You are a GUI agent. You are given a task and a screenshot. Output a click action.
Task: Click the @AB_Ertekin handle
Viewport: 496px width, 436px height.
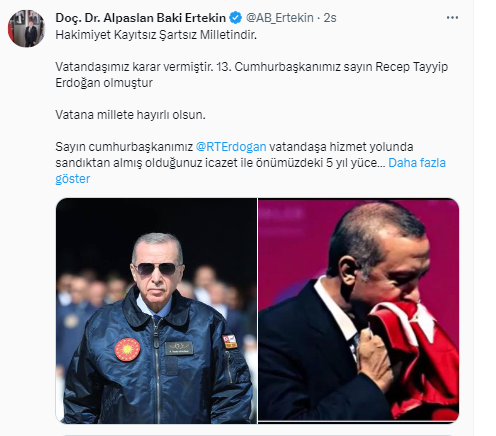point(280,18)
